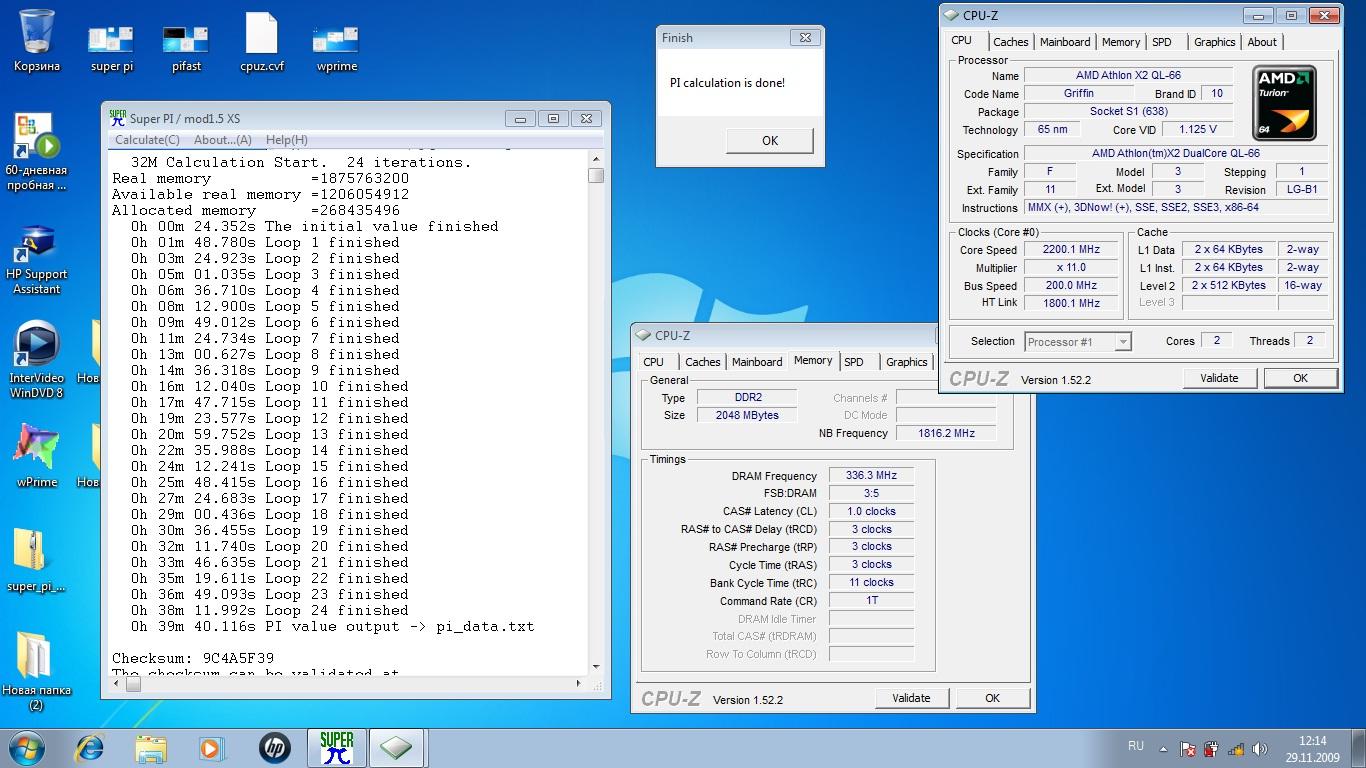Open the 60-дневная пробная desktop icon

[x=36, y=151]
